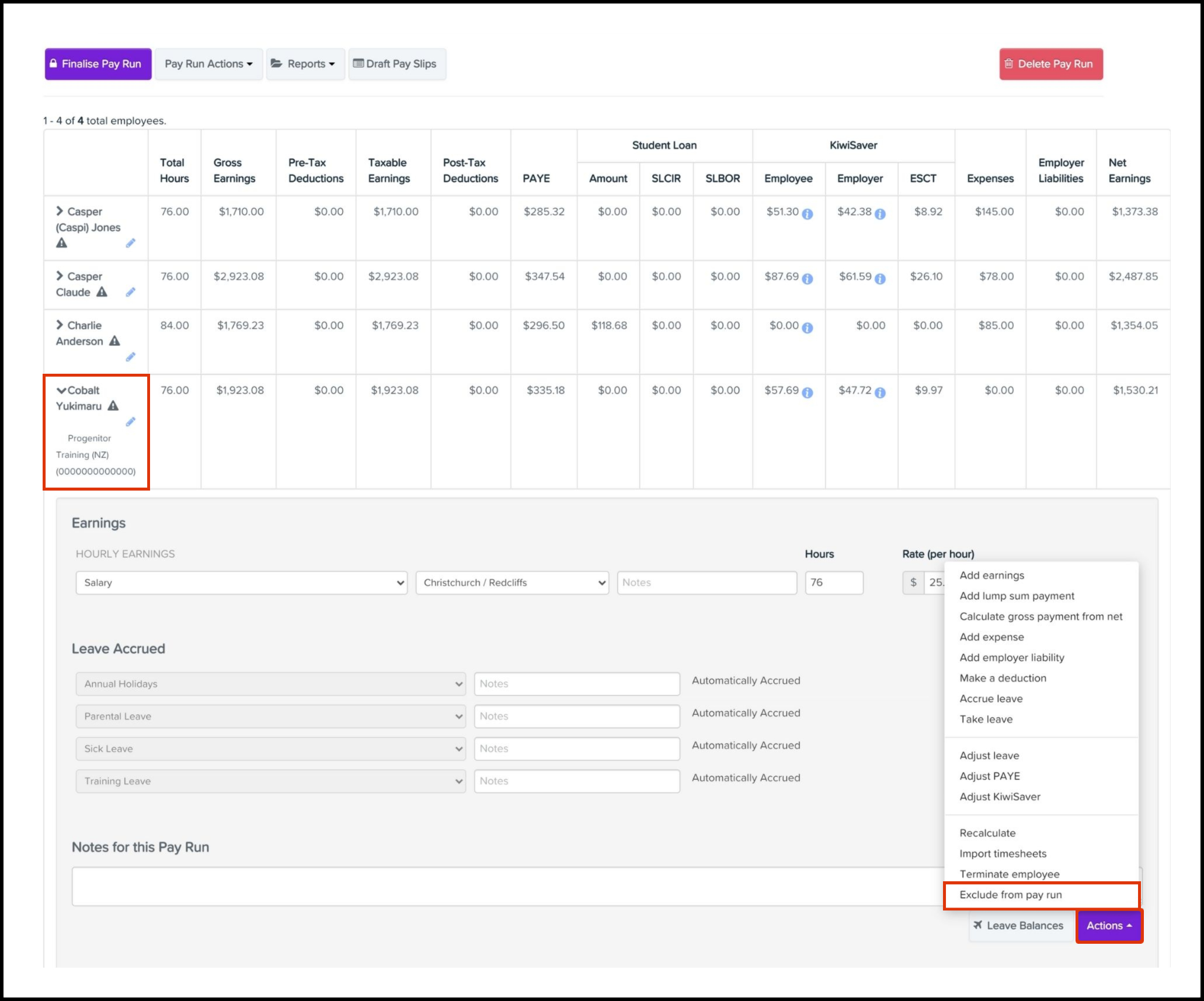
Task: Select Adjust KiwiSaver menu entry
Action: point(1000,797)
